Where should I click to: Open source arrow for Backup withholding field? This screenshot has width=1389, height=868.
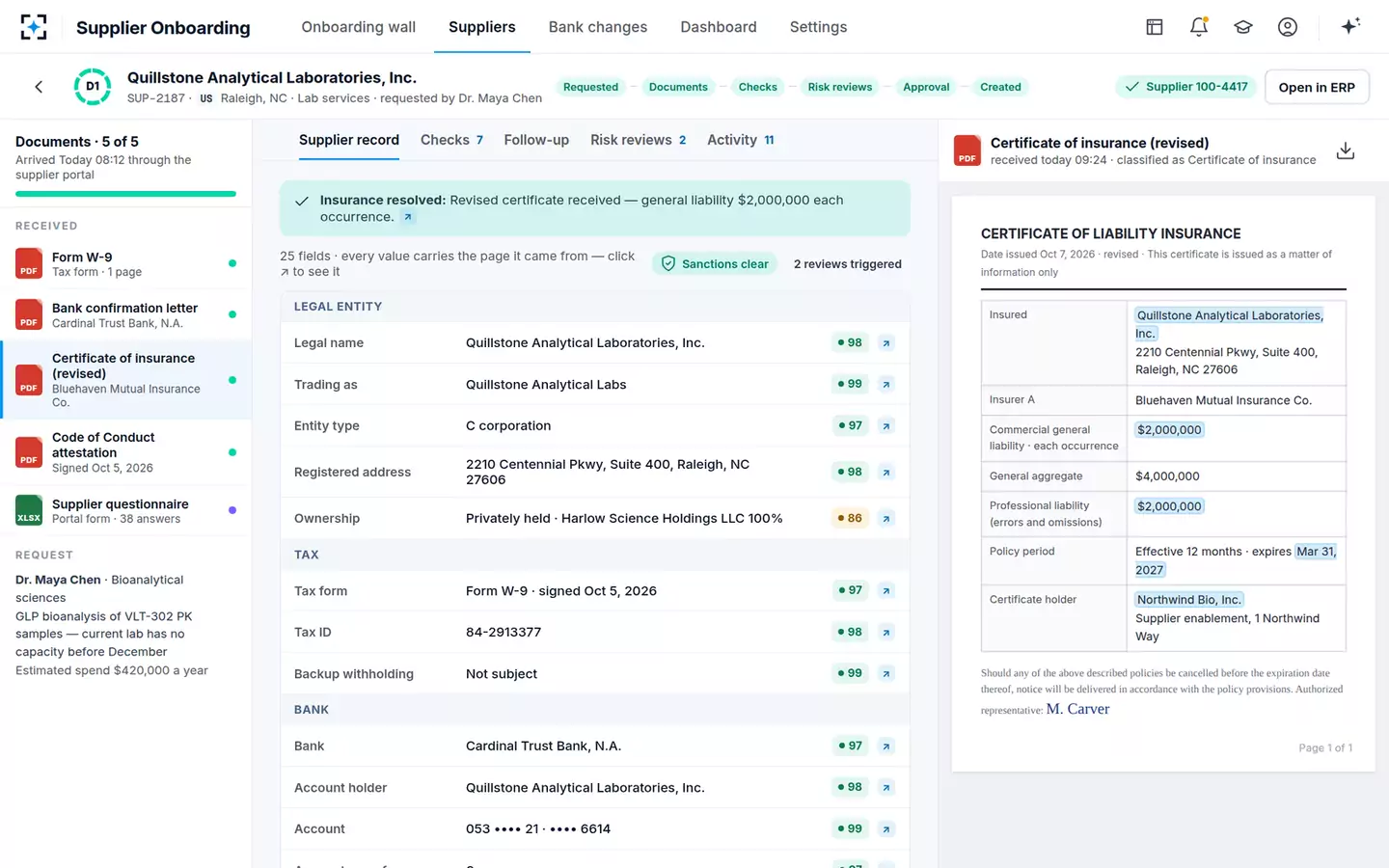point(886,674)
